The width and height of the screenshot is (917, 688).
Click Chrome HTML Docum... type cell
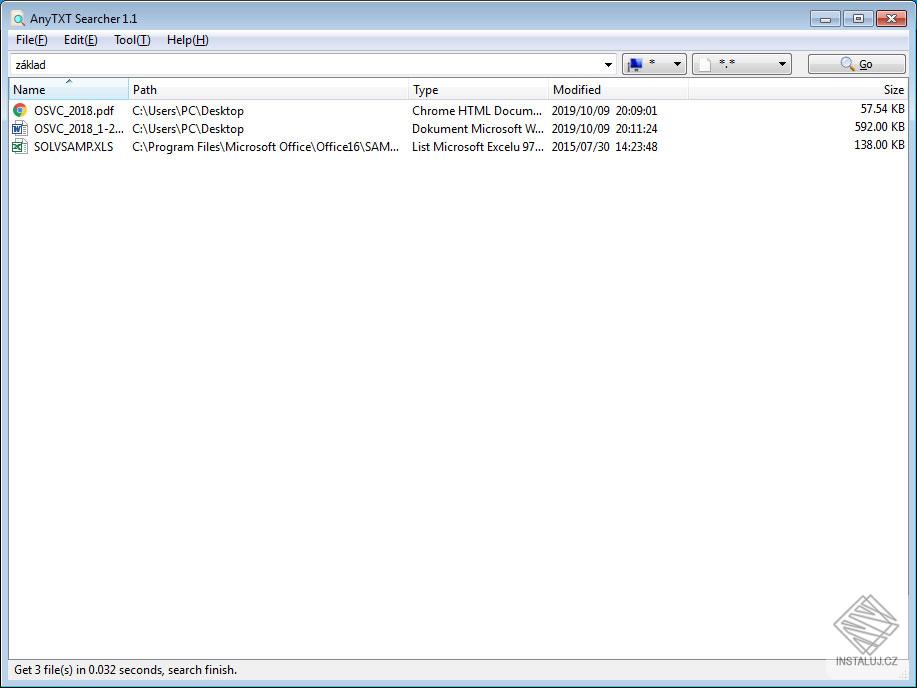coord(477,111)
